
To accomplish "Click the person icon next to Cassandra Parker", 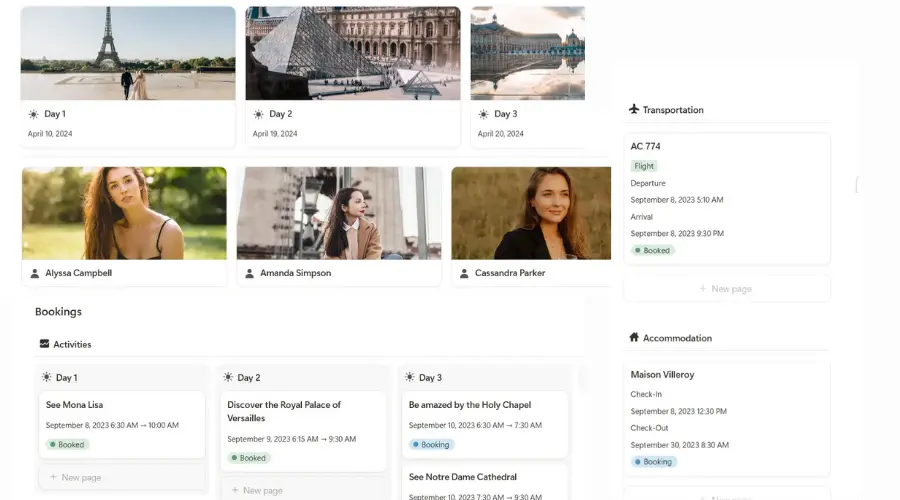I will click(464, 273).
